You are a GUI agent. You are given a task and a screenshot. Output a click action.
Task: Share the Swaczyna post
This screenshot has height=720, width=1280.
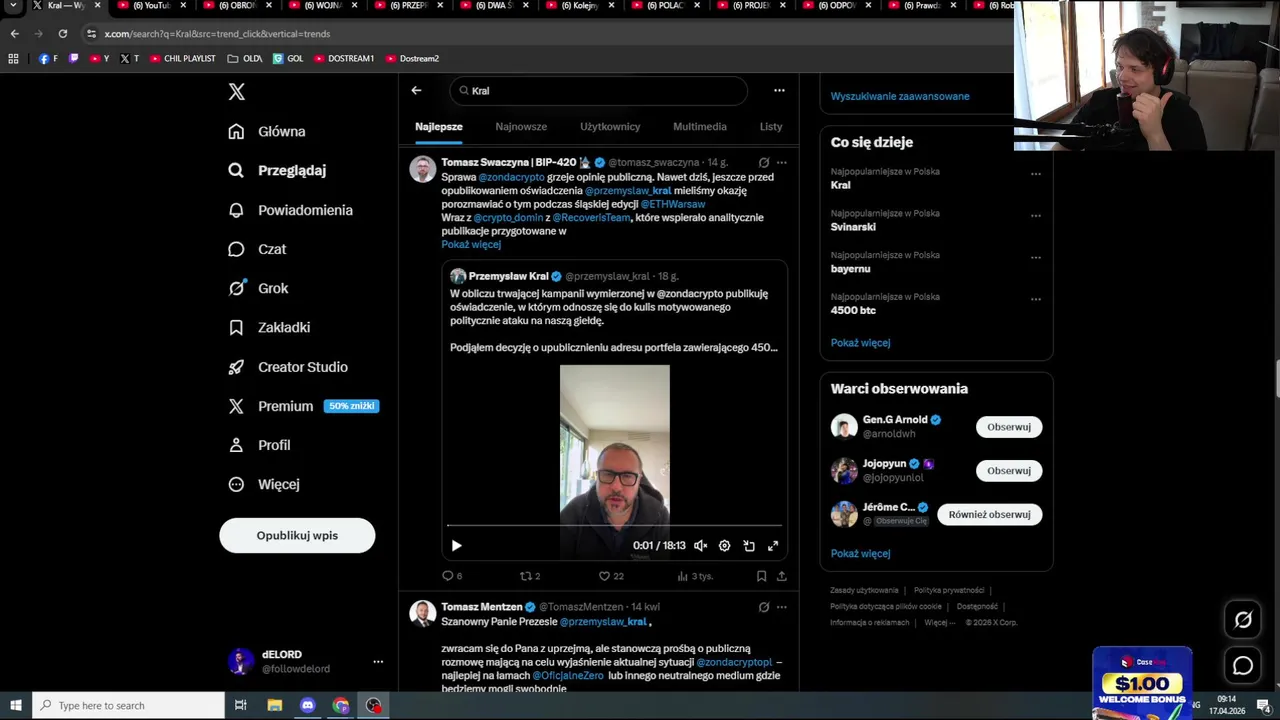point(782,576)
